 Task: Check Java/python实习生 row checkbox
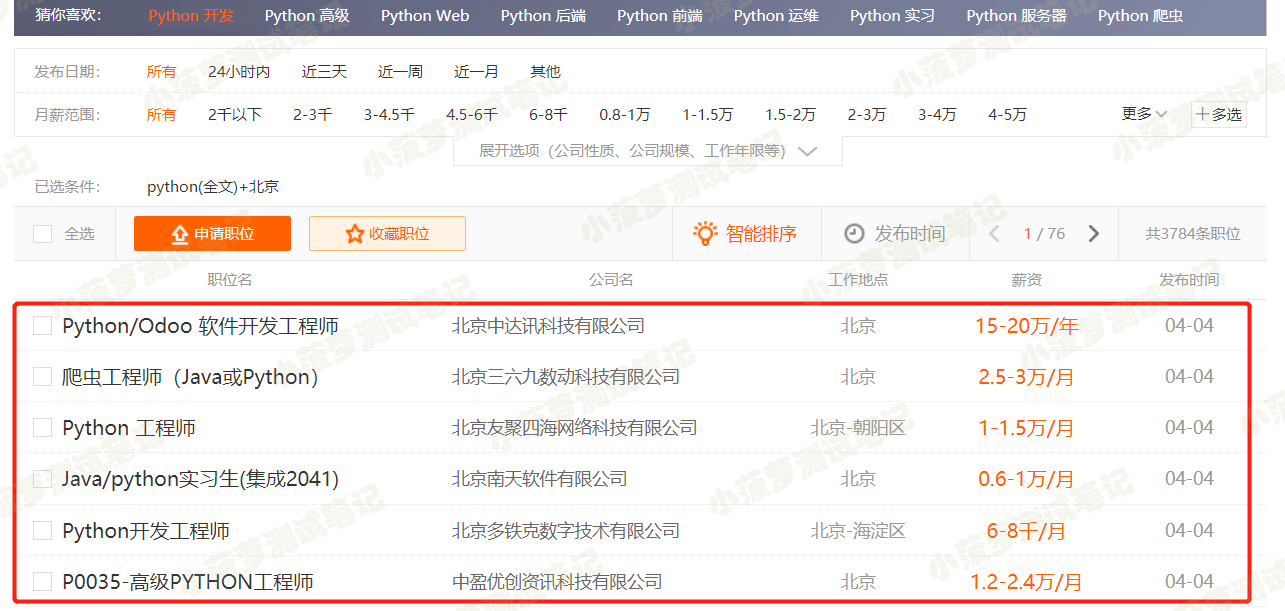tap(43, 479)
